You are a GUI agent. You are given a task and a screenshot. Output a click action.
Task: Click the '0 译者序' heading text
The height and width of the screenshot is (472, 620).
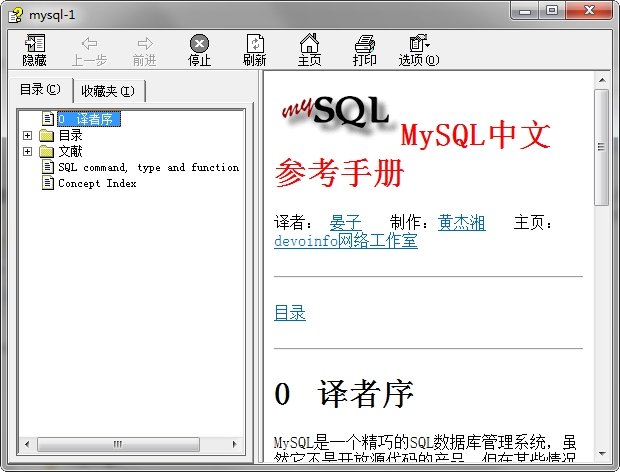(344, 394)
